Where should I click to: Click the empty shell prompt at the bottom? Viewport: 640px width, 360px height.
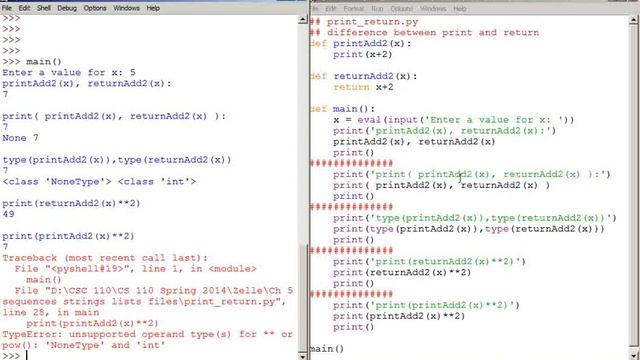click(x=11, y=356)
